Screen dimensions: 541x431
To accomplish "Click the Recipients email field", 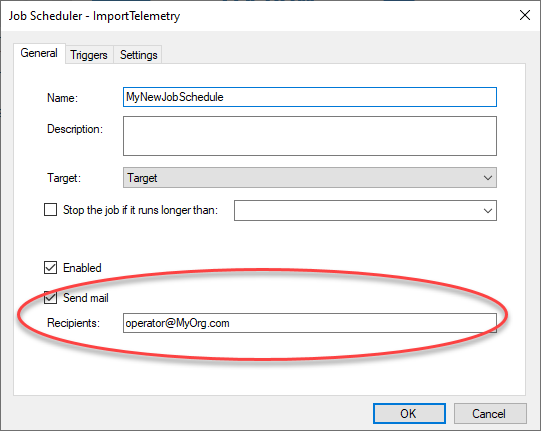I will 309,323.
